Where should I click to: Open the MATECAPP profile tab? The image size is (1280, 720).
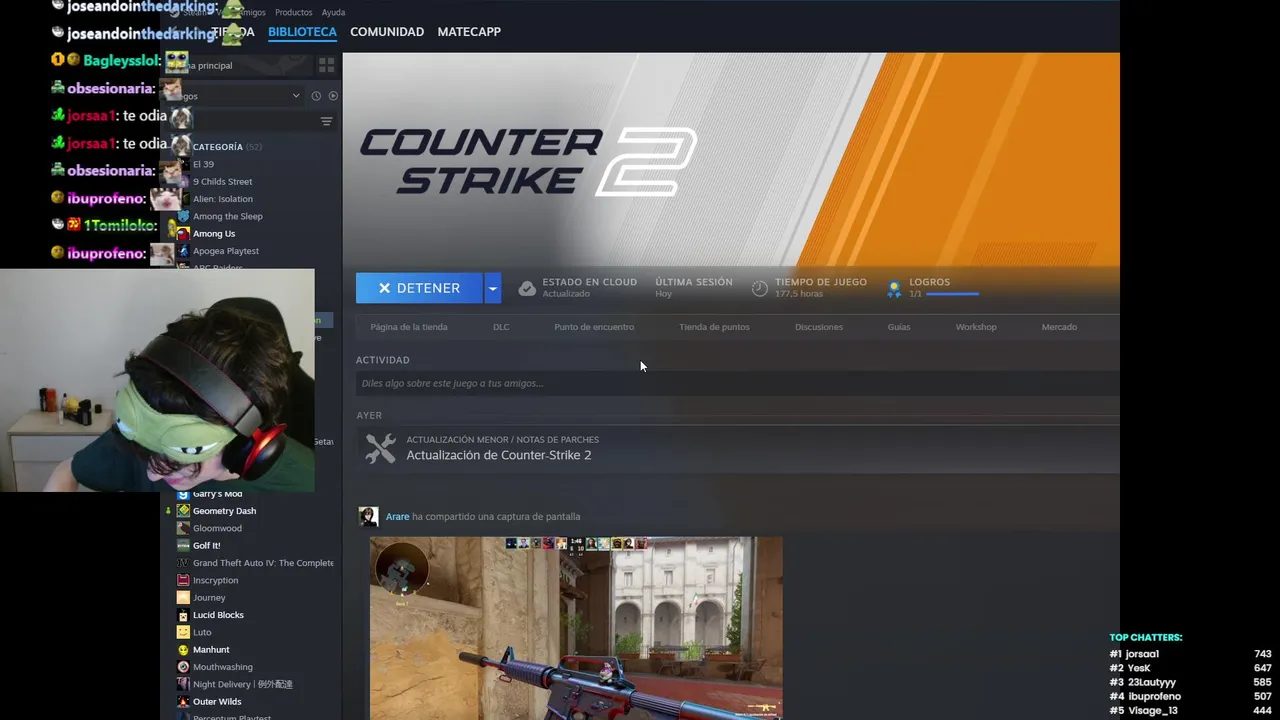(x=469, y=32)
